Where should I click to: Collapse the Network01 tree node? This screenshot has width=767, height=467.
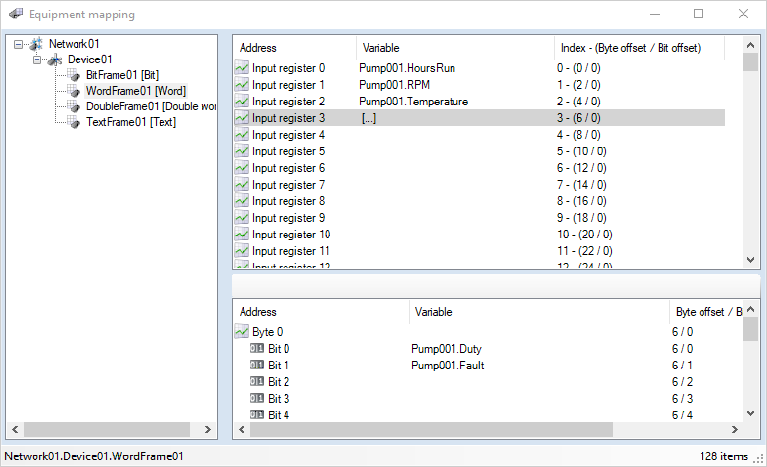pyautogui.click(x=19, y=44)
